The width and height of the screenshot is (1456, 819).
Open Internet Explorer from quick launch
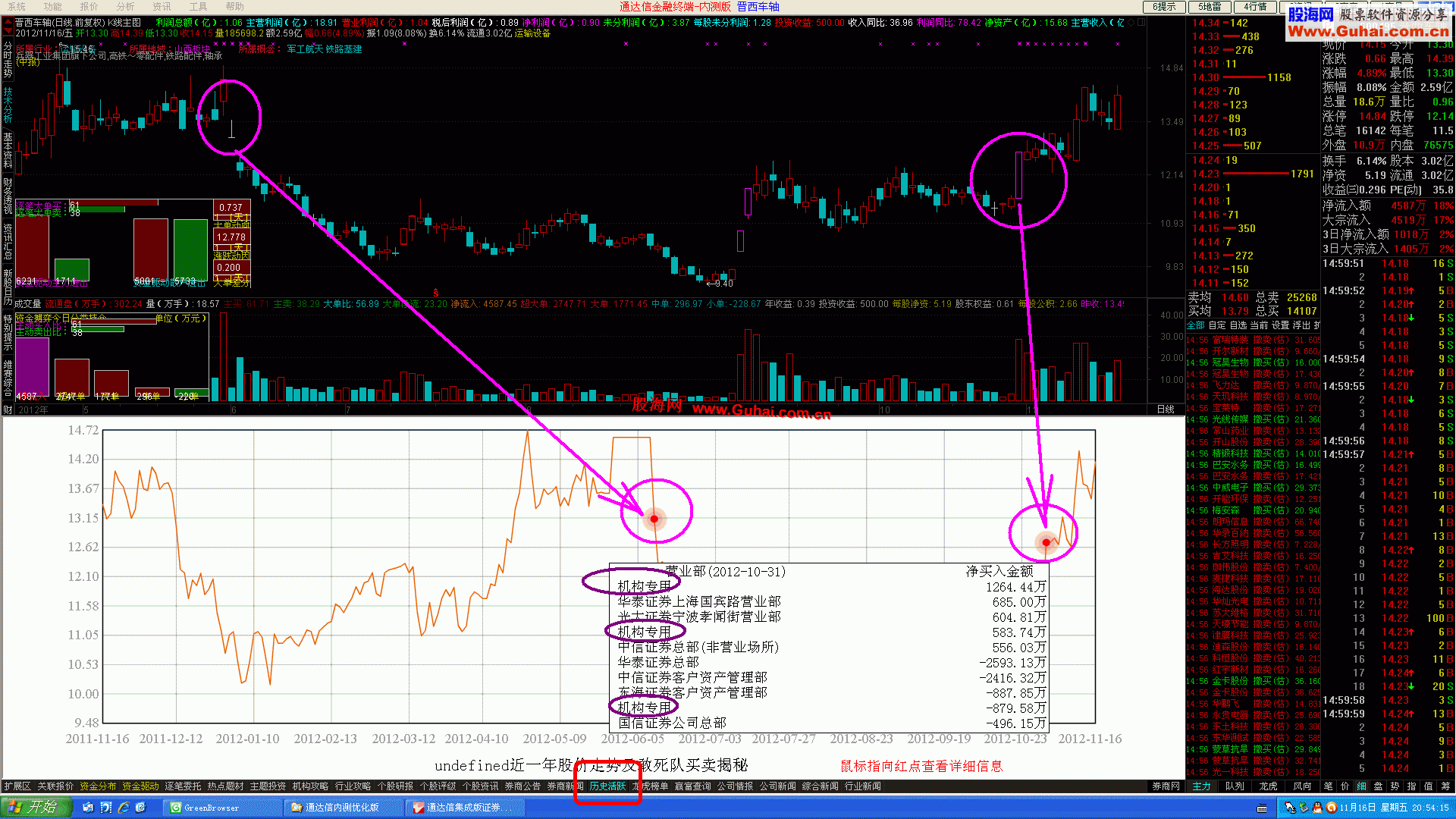tap(123, 808)
